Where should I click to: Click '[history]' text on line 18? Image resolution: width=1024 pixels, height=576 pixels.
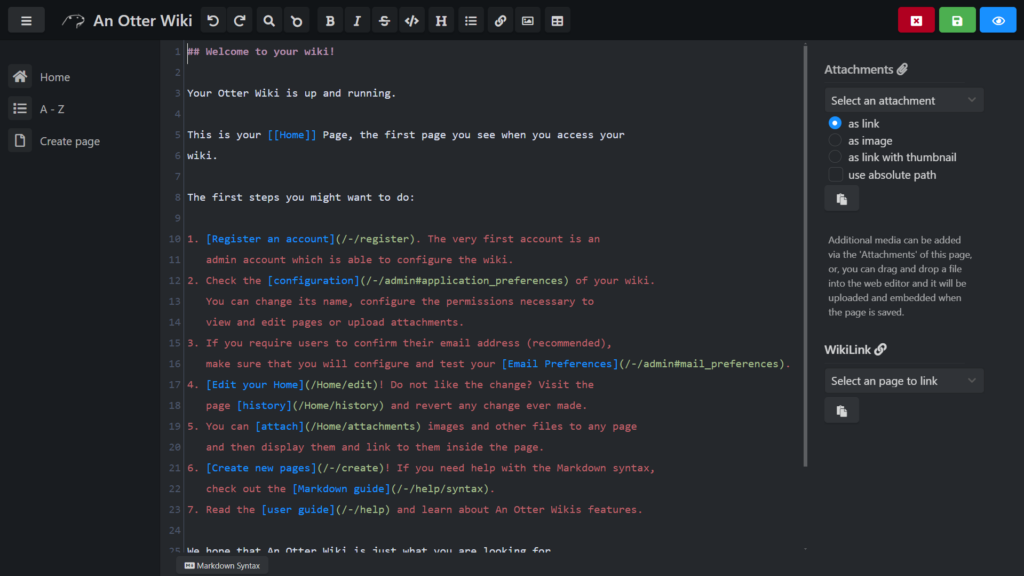pos(264,406)
